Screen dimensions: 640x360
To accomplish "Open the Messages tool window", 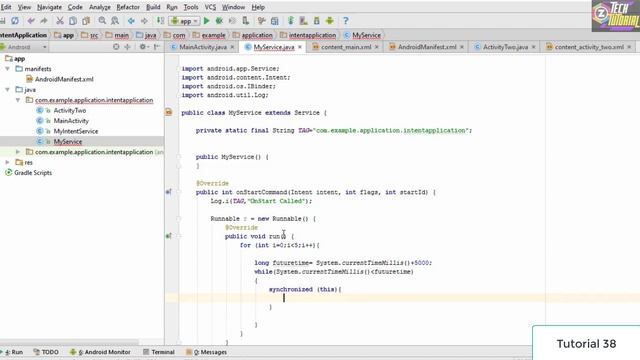I will point(207,352).
